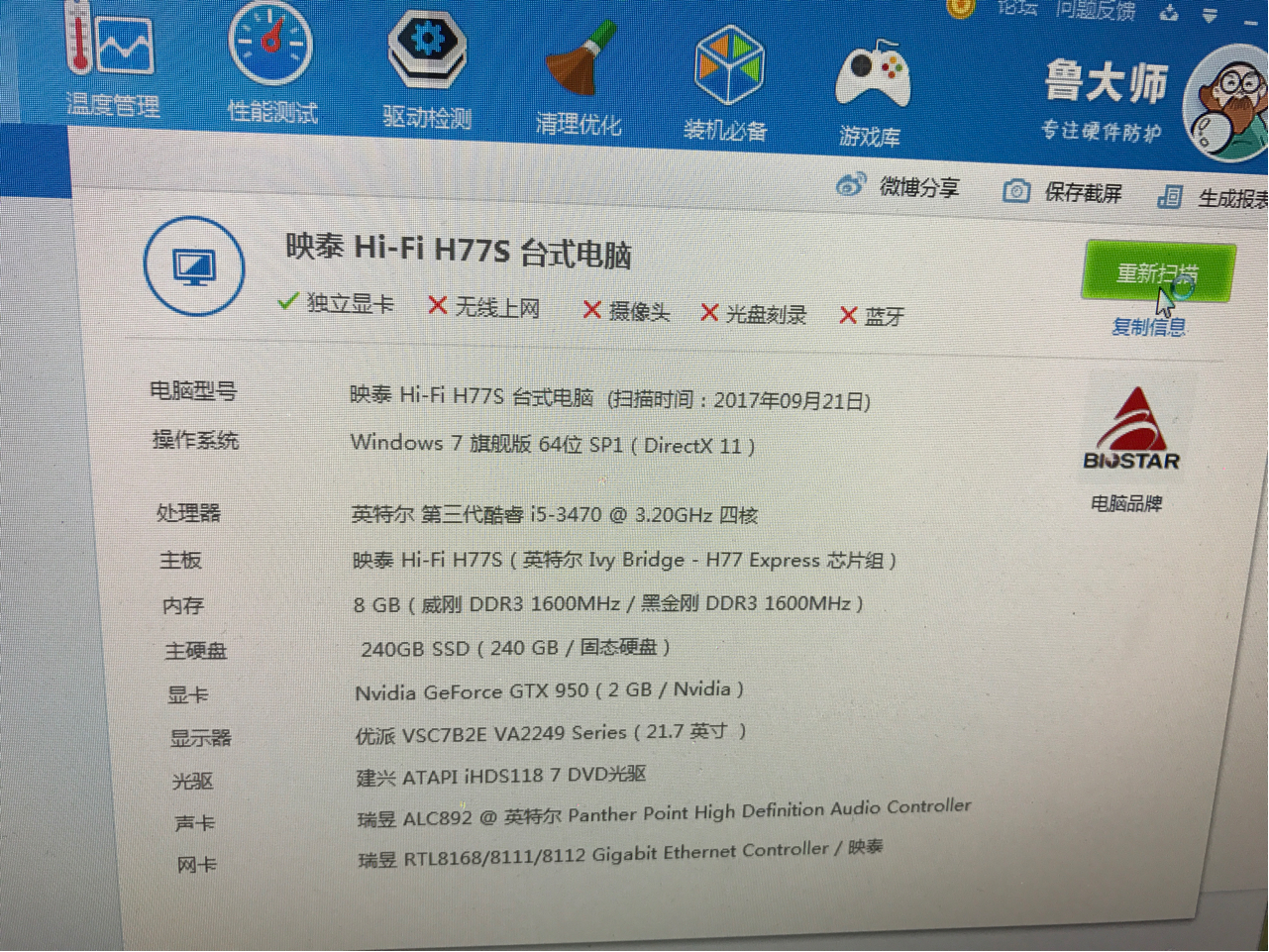Click the Nvidia GeForce GTX 950 value
The width and height of the screenshot is (1269, 952).
coord(549,690)
